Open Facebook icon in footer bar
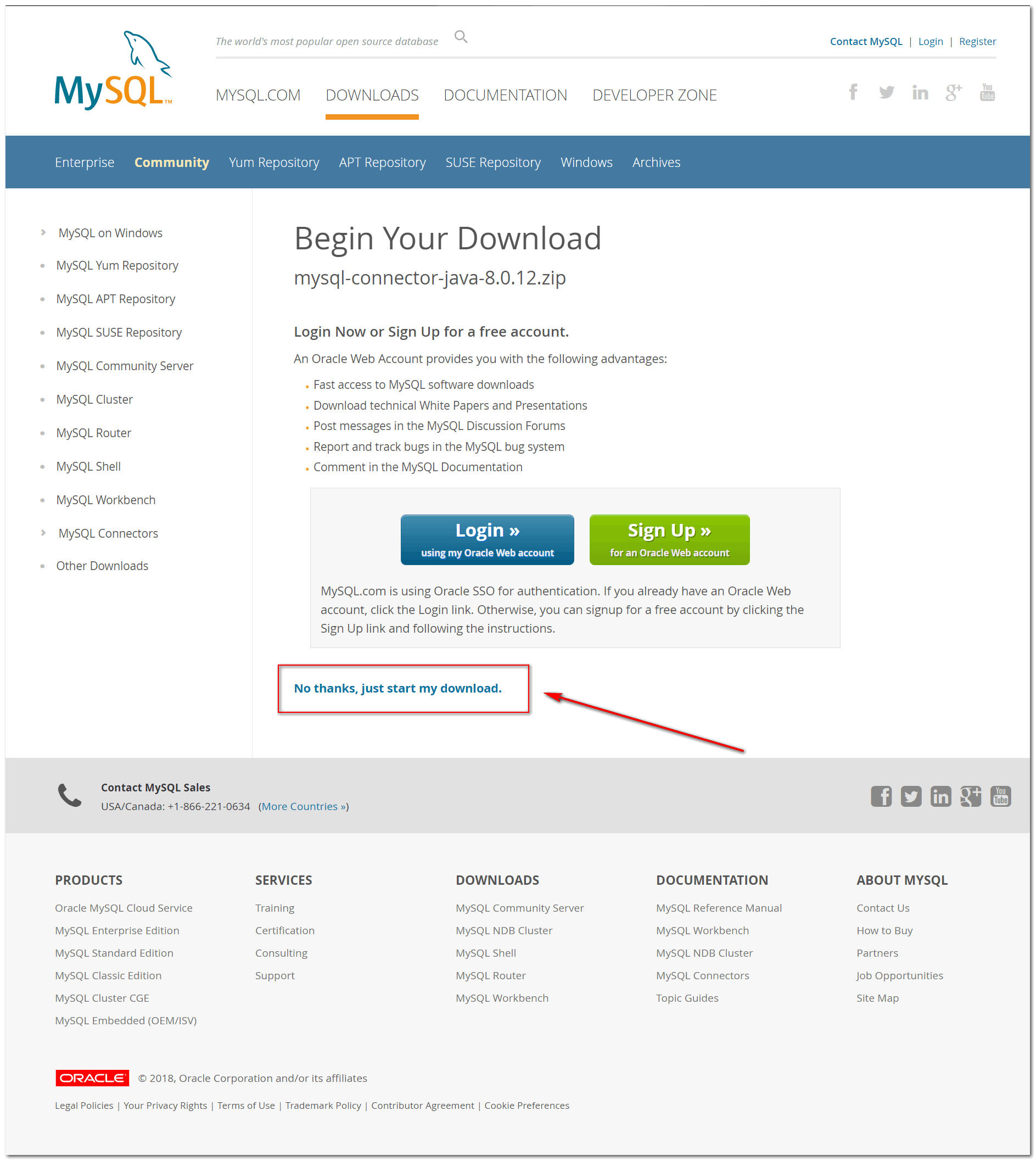Screen dimensions: 1036x1161 pyautogui.click(x=881, y=796)
